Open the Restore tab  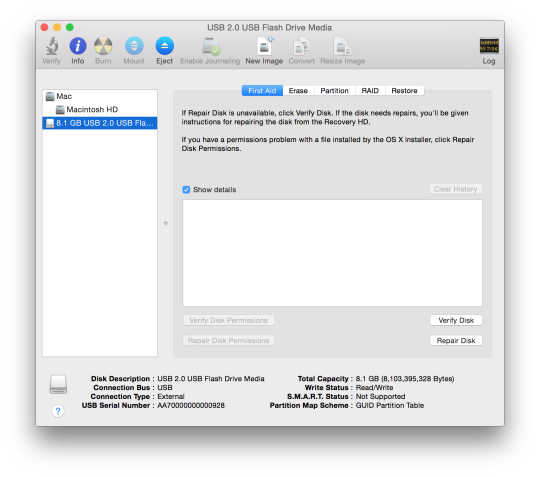click(404, 91)
